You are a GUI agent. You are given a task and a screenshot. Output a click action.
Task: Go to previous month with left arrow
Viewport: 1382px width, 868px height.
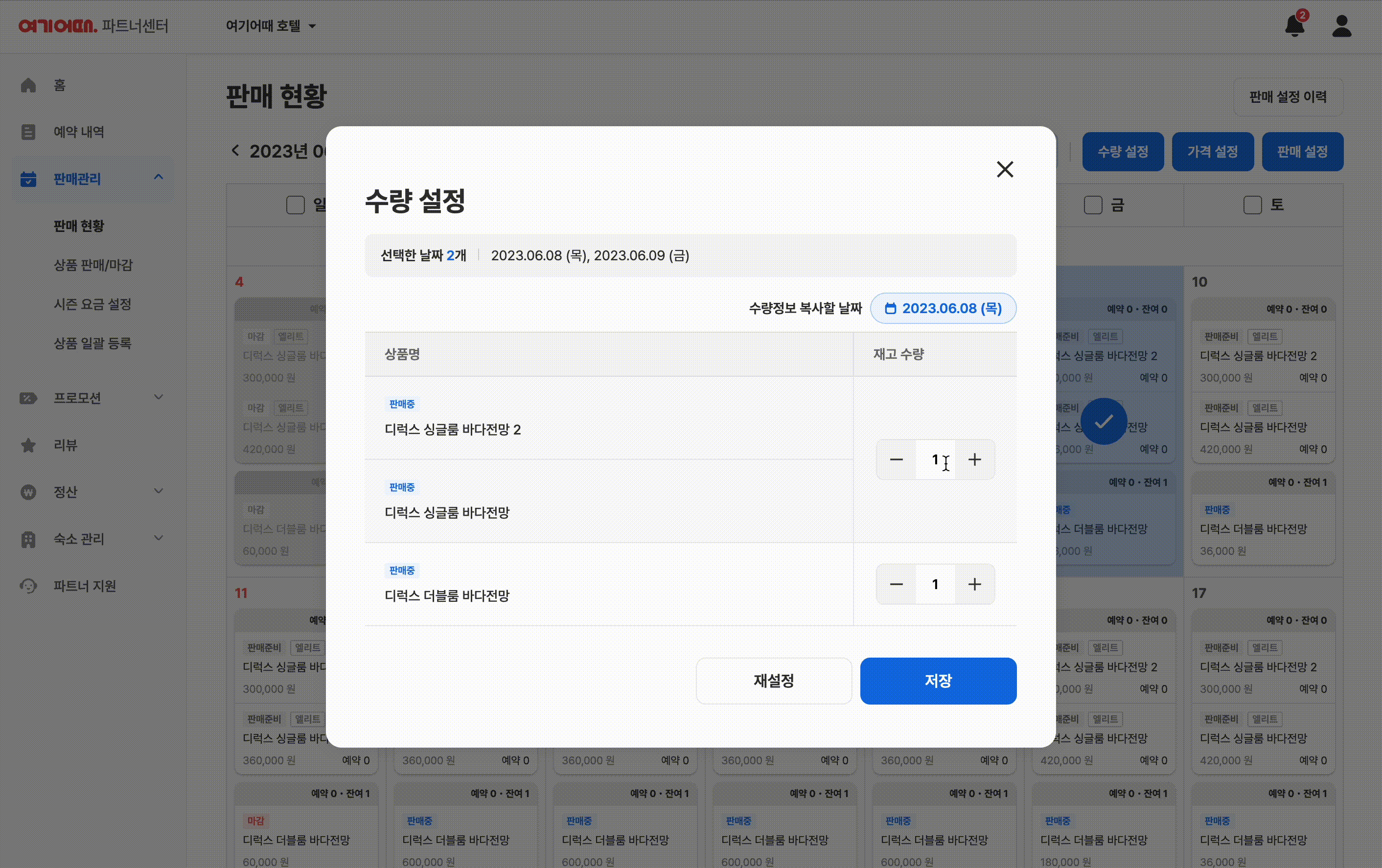coord(235,151)
